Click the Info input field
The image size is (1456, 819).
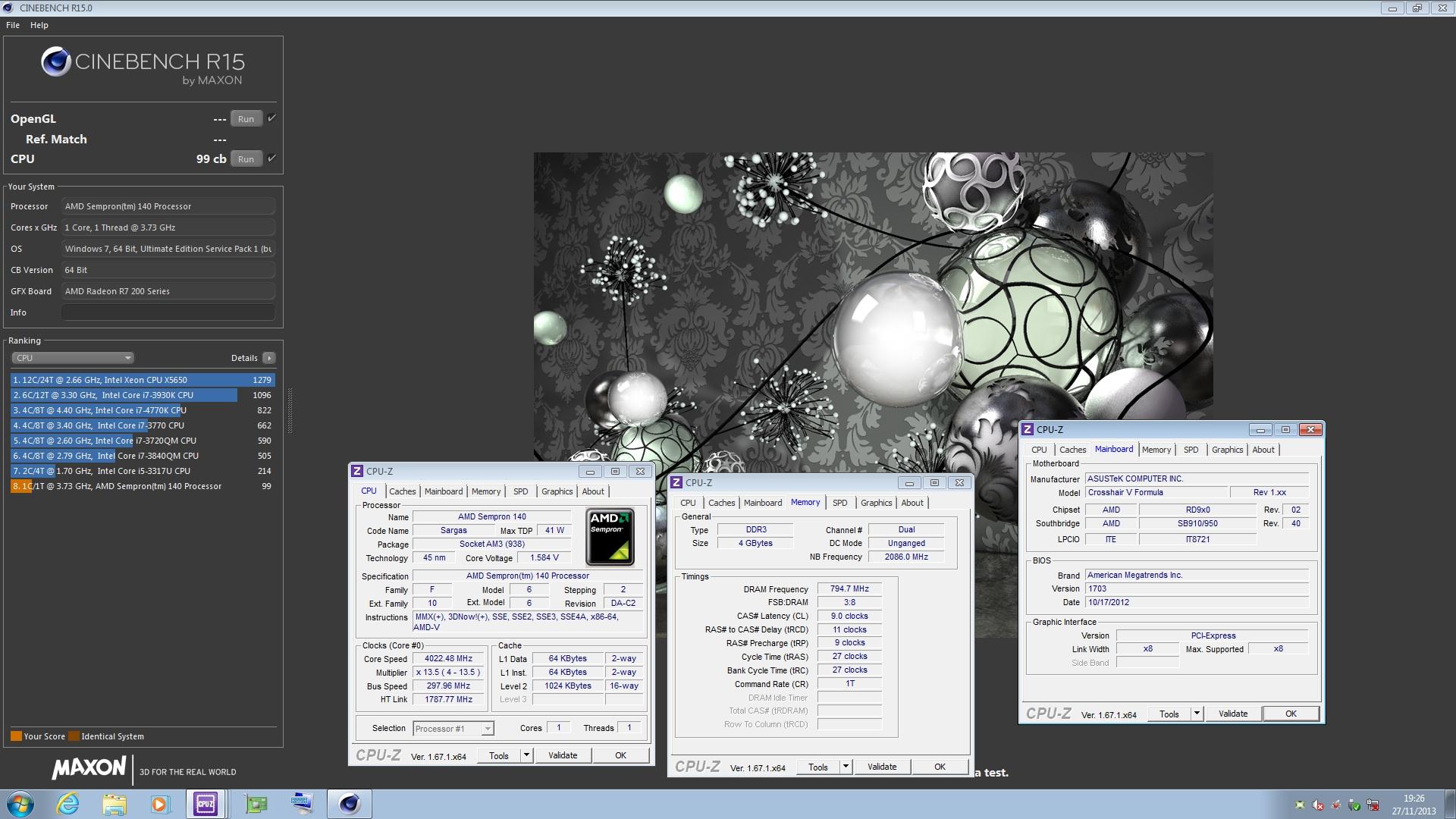(x=168, y=312)
